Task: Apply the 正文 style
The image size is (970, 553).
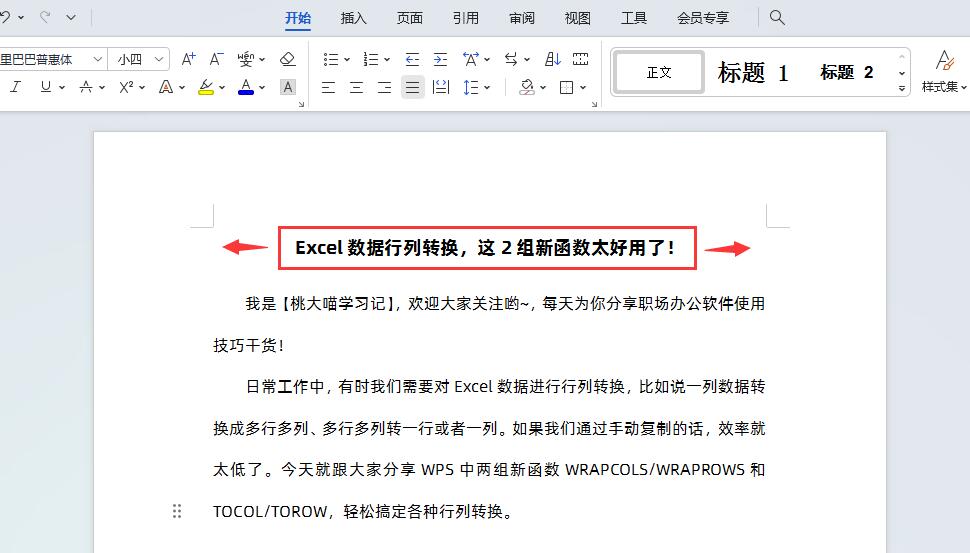Action: coord(659,72)
